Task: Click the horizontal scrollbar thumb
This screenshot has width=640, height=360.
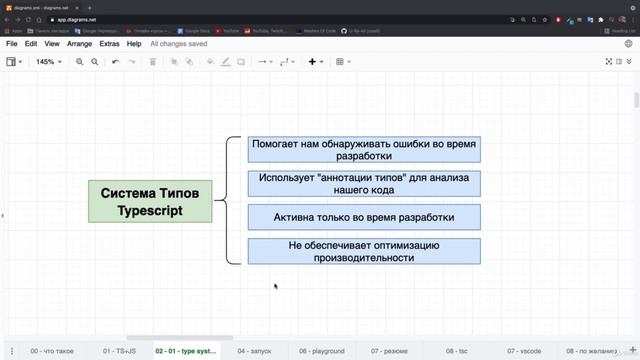Action: point(180,338)
